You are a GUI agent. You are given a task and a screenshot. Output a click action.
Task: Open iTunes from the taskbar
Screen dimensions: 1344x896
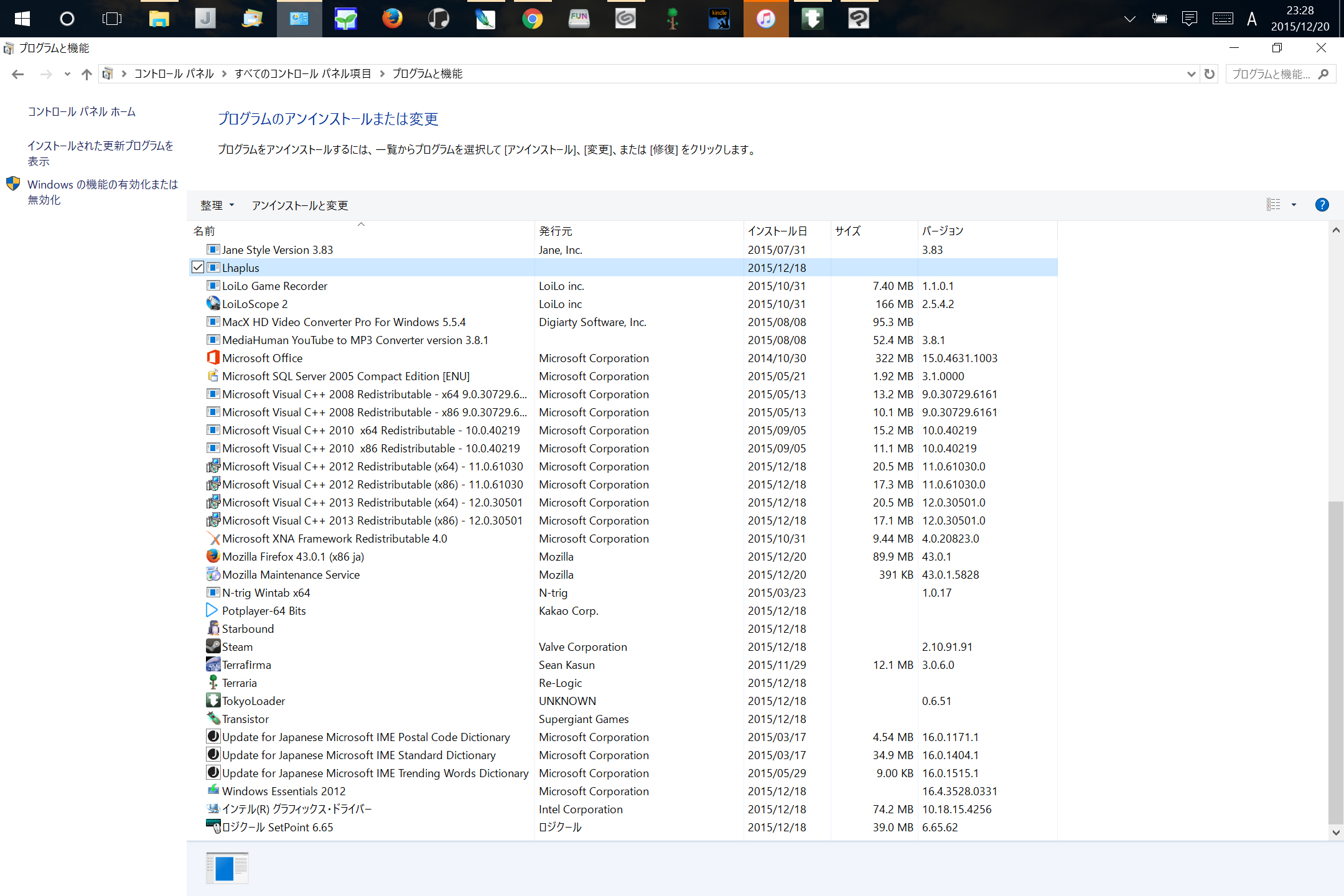pos(765,19)
